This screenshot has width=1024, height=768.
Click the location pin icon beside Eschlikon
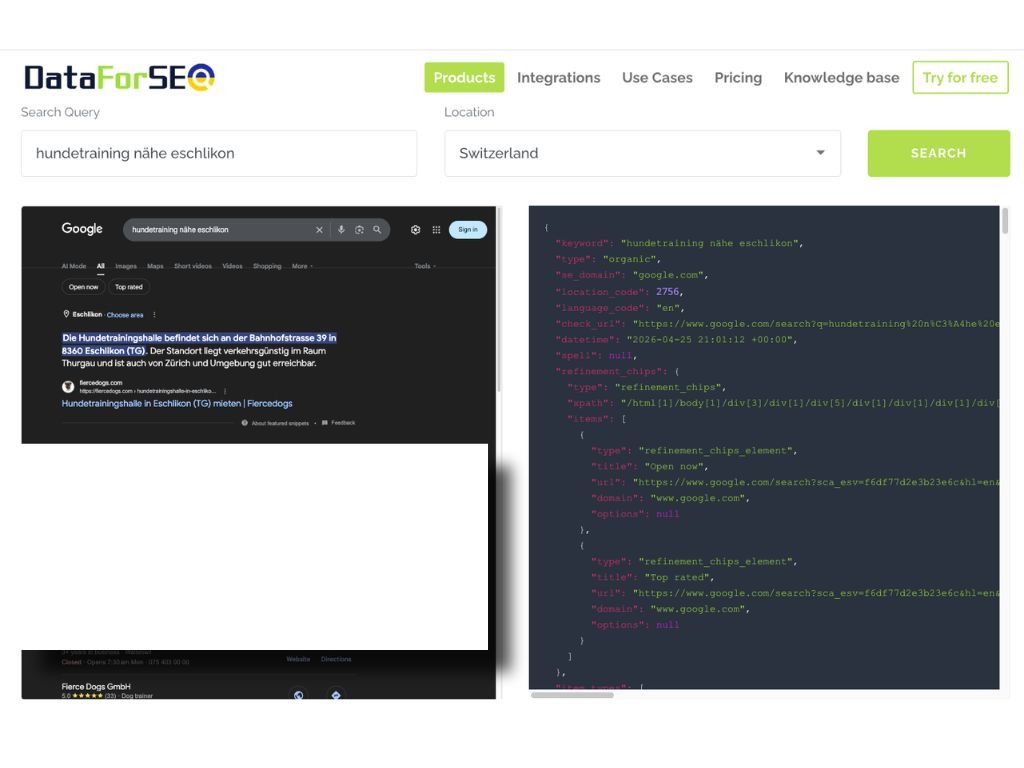click(66, 314)
